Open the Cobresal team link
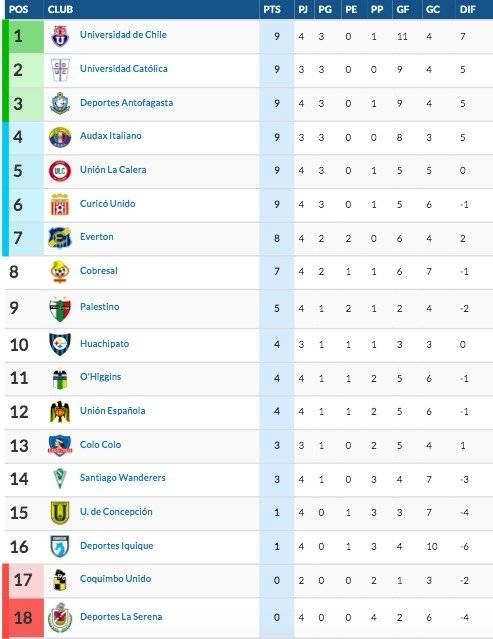Viewport: 493px width, 639px height. click(99, 271)
